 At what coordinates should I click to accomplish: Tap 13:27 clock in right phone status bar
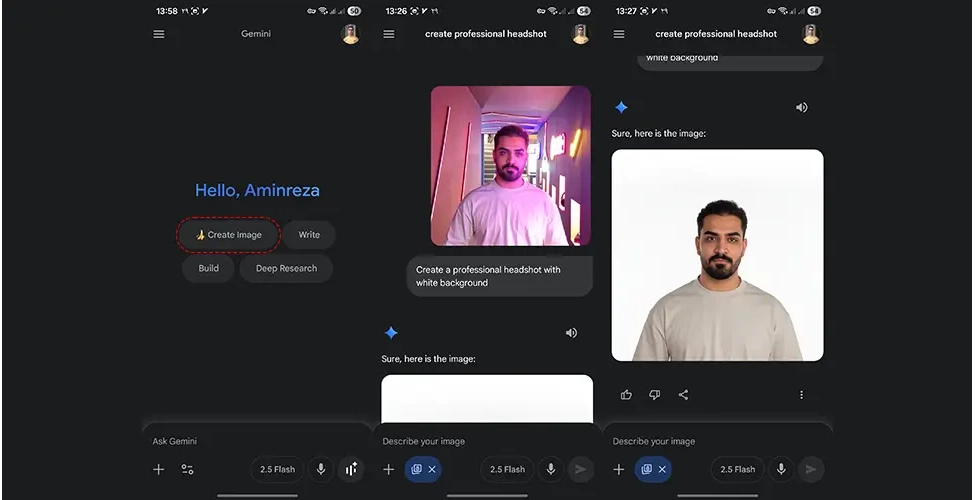(626, 11)
